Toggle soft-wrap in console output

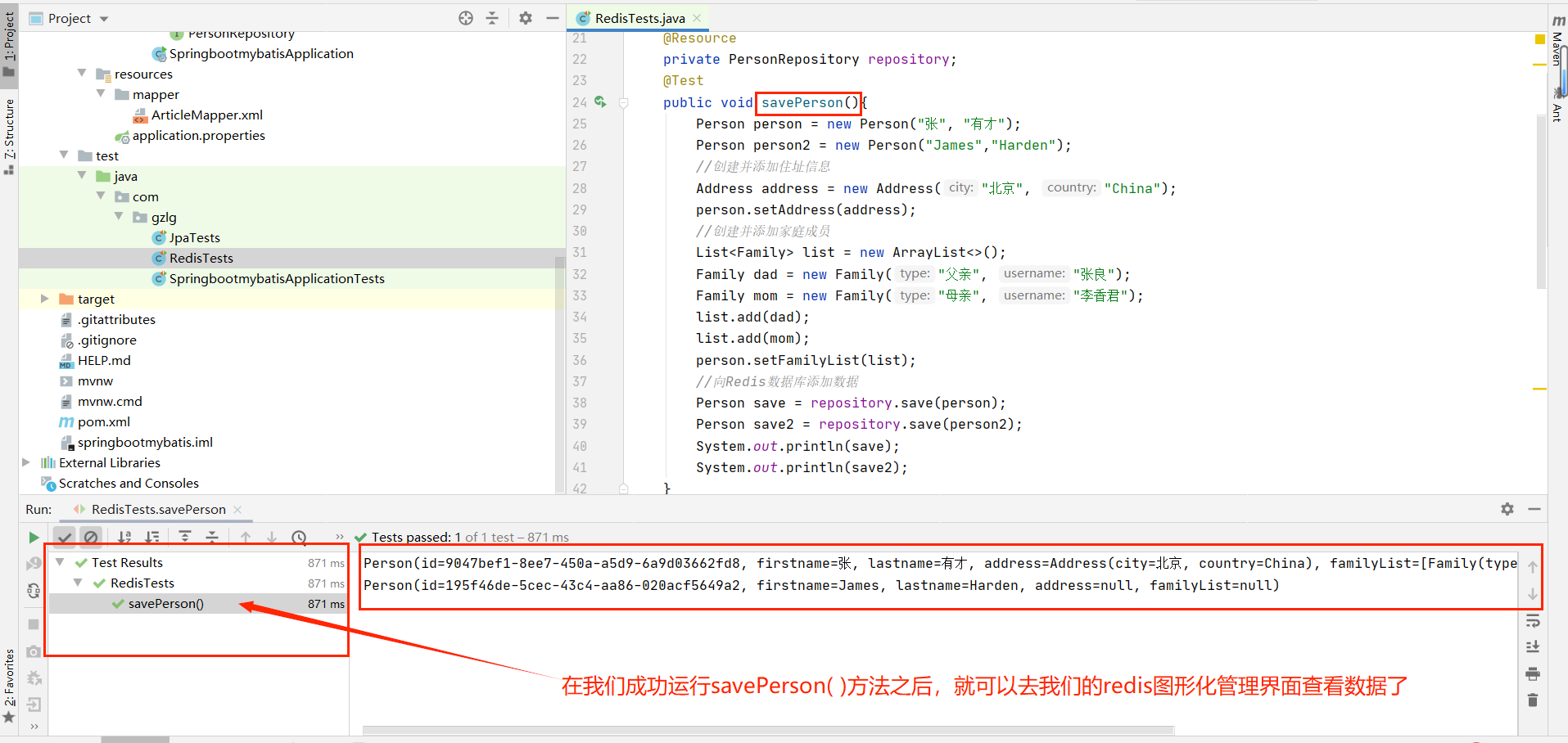pos(1534,621)
